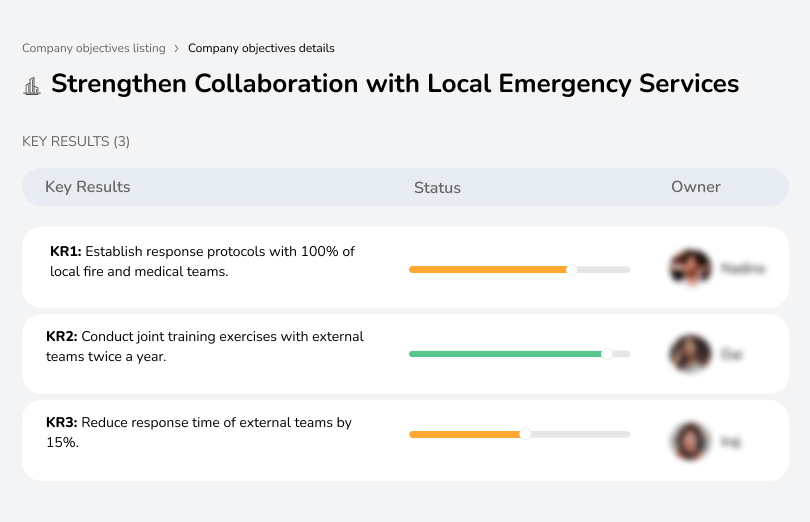This screenshot has width=810, height=522.
Task: Click the Owner column header
Action: click(x=695, y=187)
